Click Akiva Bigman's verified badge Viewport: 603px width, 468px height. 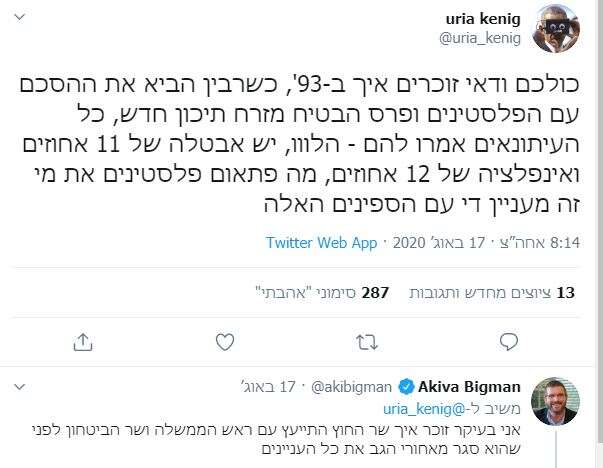click(406, 385)
